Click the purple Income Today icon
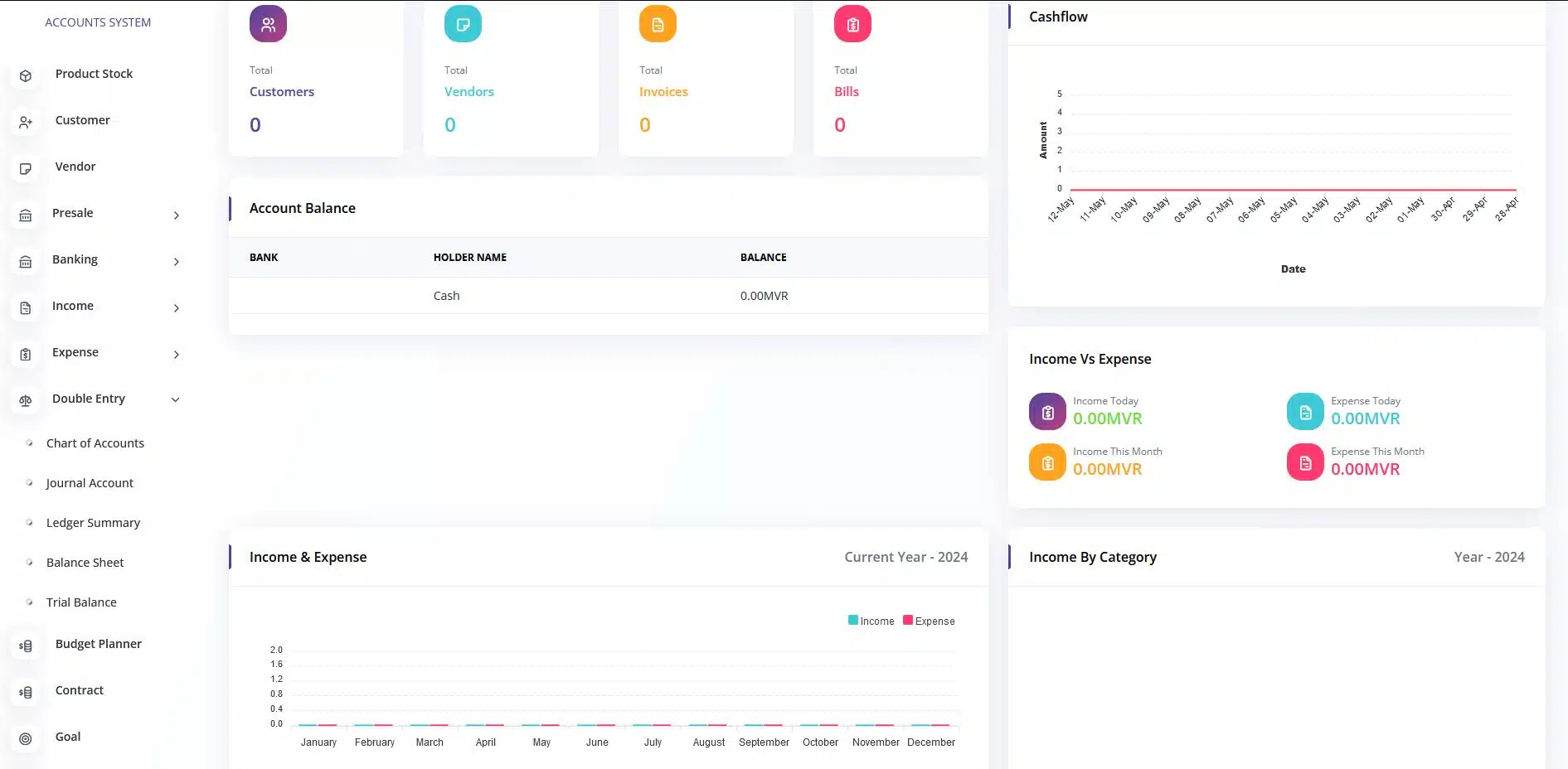 (x=1047, y=412)
